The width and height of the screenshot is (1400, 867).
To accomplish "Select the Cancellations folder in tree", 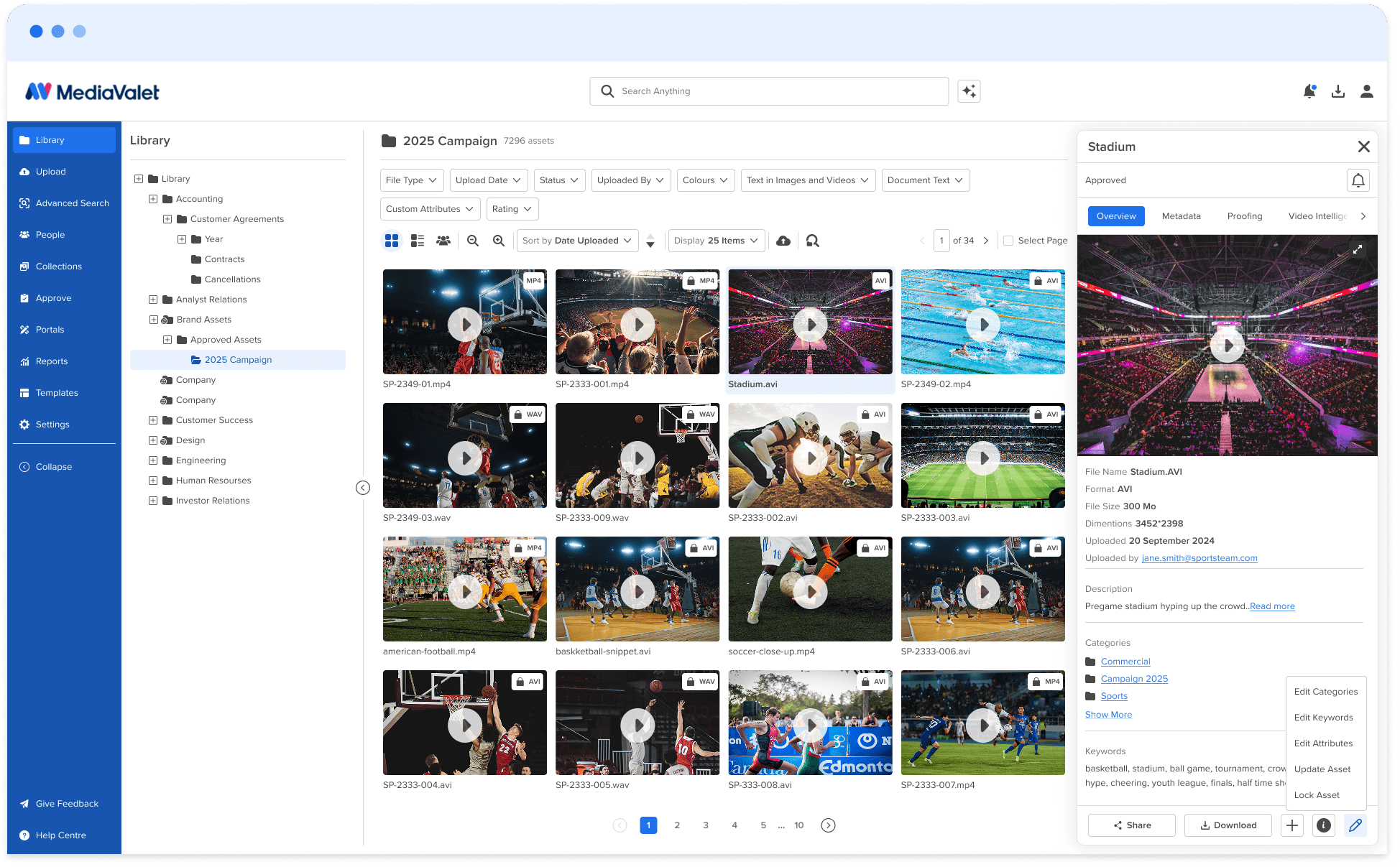I will click(225, 279).
